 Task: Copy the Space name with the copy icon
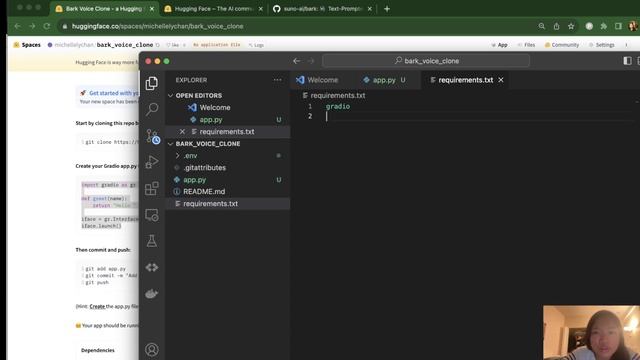coord(158,45)
